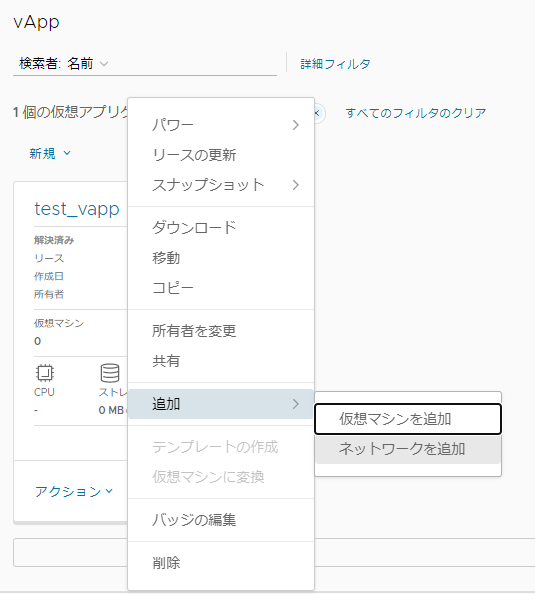Viewport: 535px width, 594px height.
Task: Click 追加 submenu chevron arrow
Action: coord(296,404)
